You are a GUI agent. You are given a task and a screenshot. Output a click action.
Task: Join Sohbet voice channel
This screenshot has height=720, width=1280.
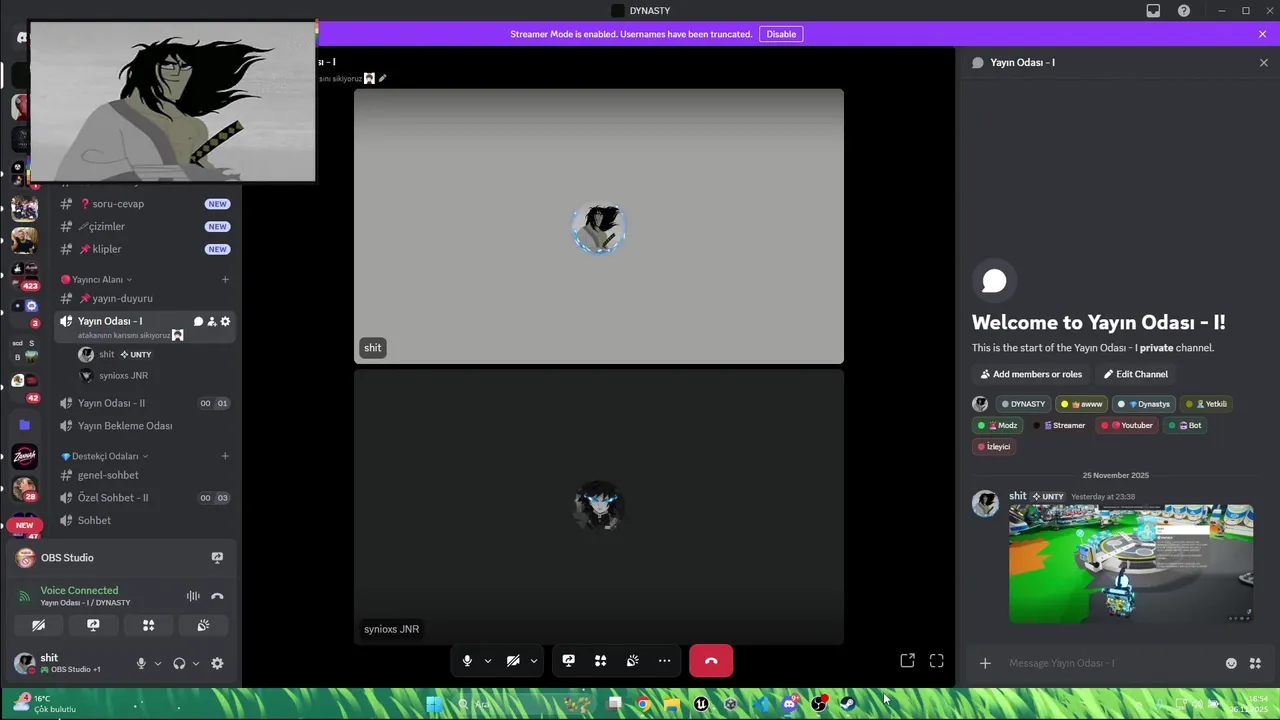[145, 520]
